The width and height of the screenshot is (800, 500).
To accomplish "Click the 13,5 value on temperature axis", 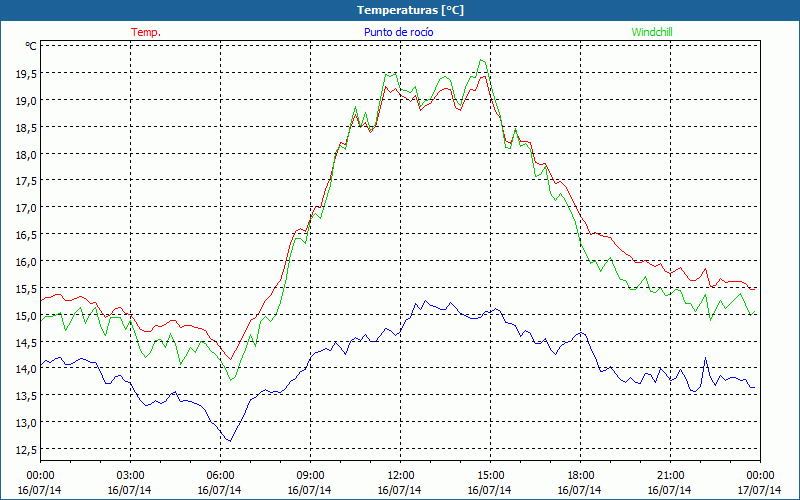I will 26,396.
